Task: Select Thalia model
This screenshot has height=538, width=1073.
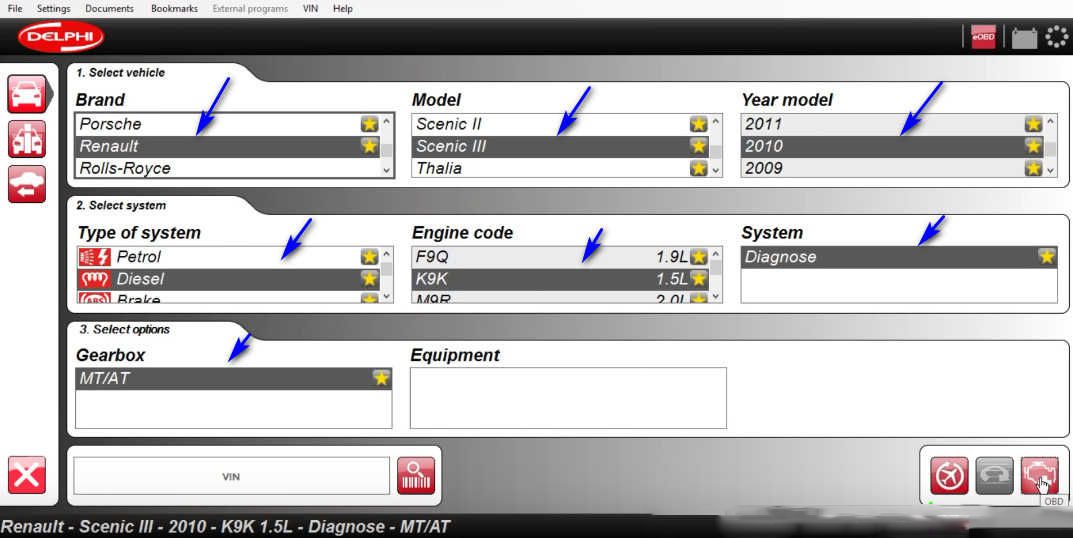Action: pos(561,168)
